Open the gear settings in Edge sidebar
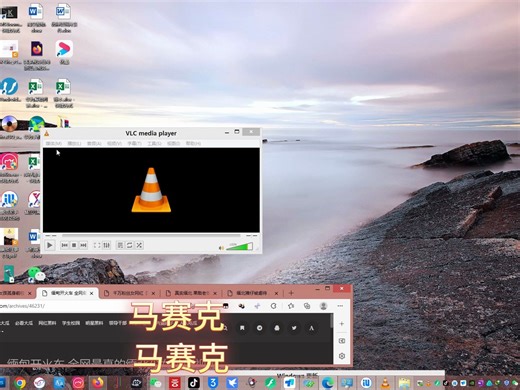The width and height of the screenshot is (520, 390). 342,356
